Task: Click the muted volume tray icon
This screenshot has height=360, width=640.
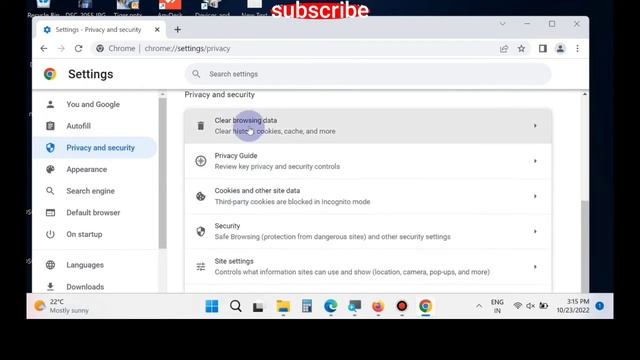Action: [x=530, y=306]
